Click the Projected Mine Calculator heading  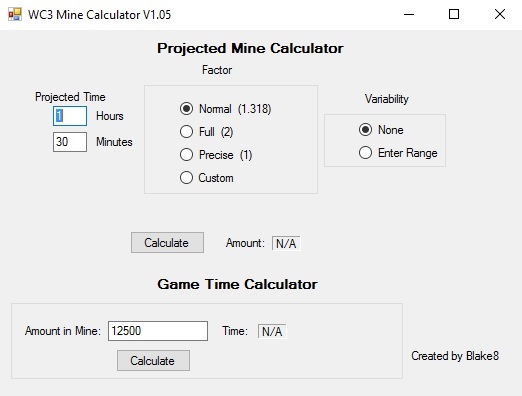click(x=250, y=48)
